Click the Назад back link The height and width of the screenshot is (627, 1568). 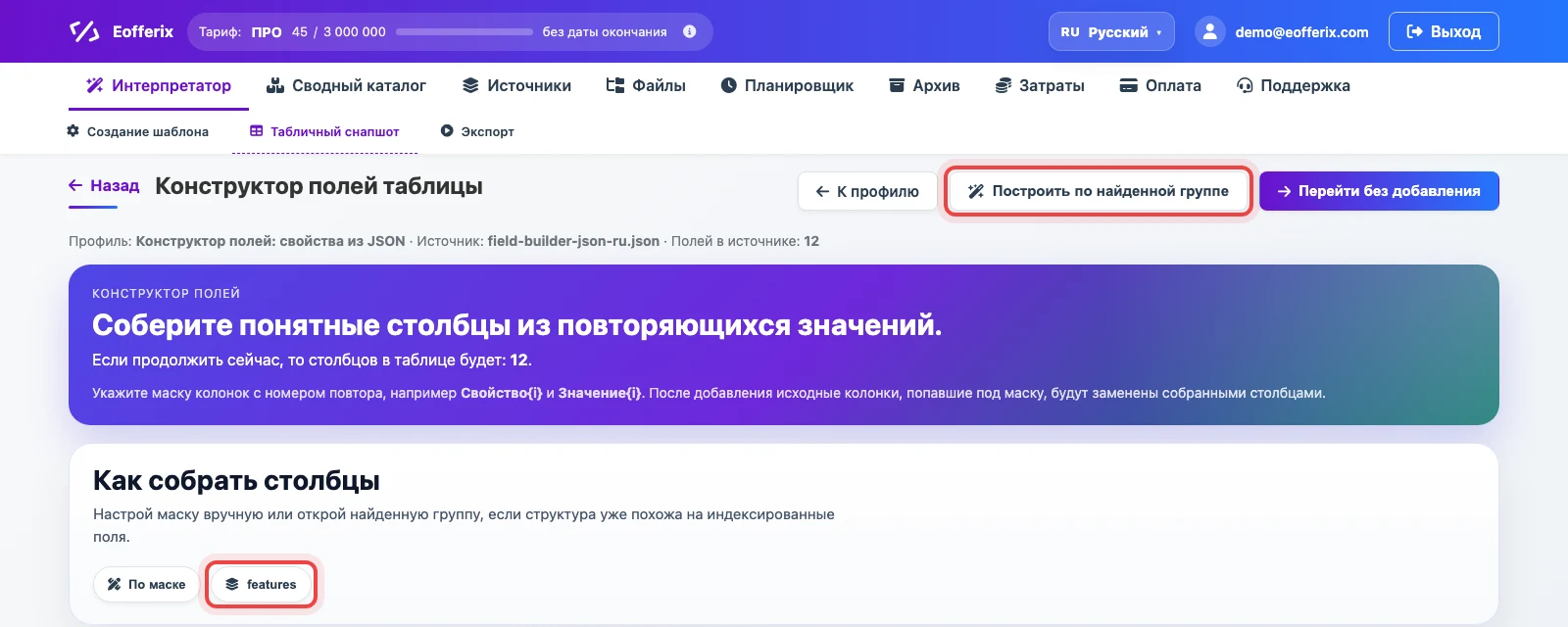pyautogui.click(x=104, y=185)
